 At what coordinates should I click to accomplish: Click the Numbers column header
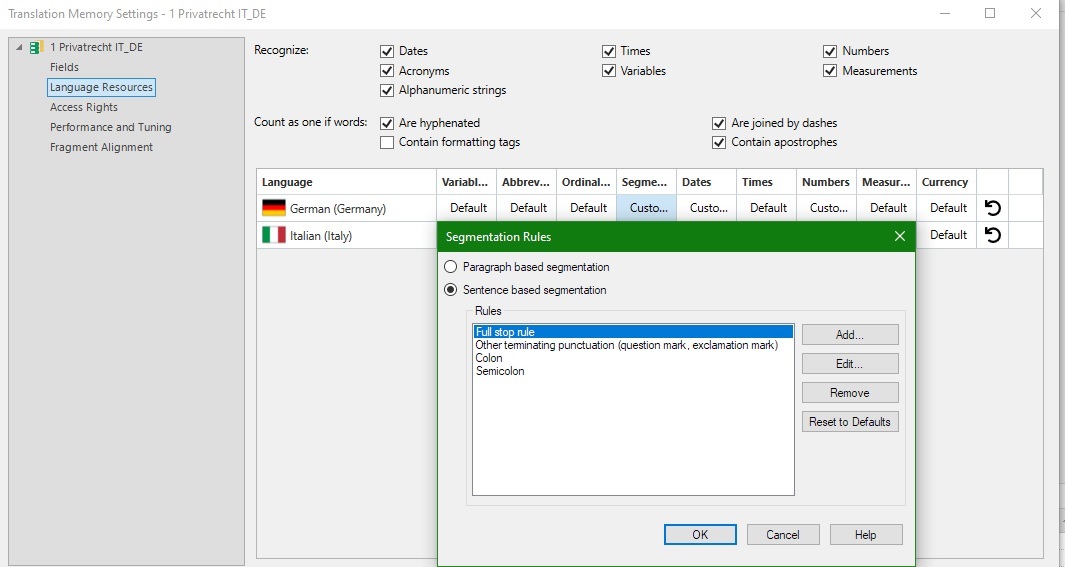(826, 182)
